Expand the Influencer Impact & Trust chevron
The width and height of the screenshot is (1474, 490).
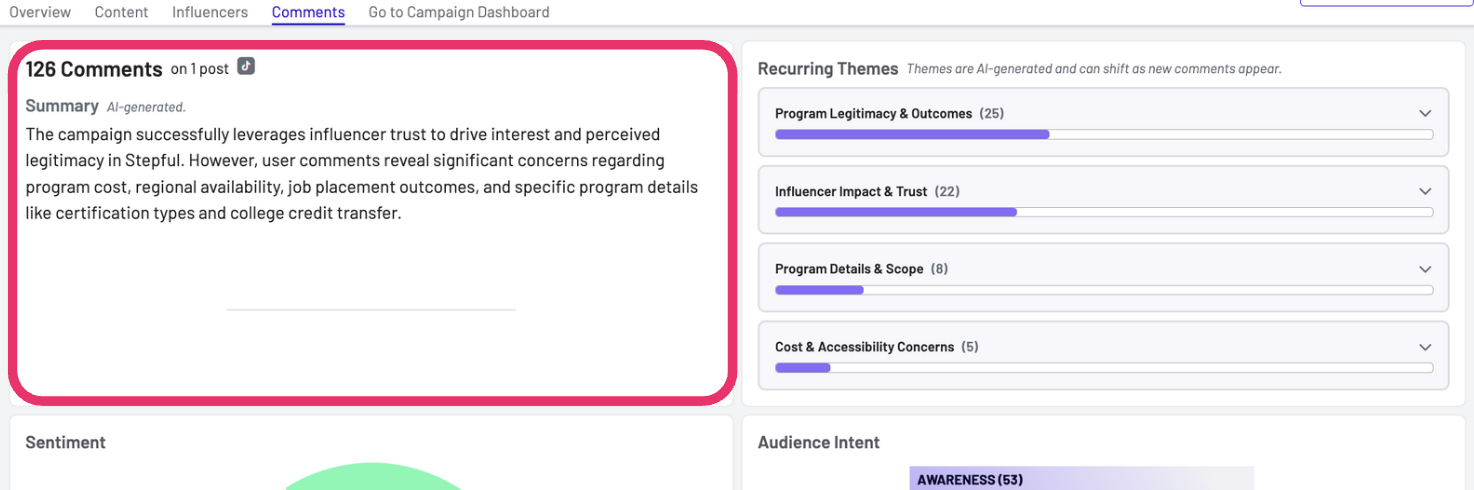tap(1425, 191)
